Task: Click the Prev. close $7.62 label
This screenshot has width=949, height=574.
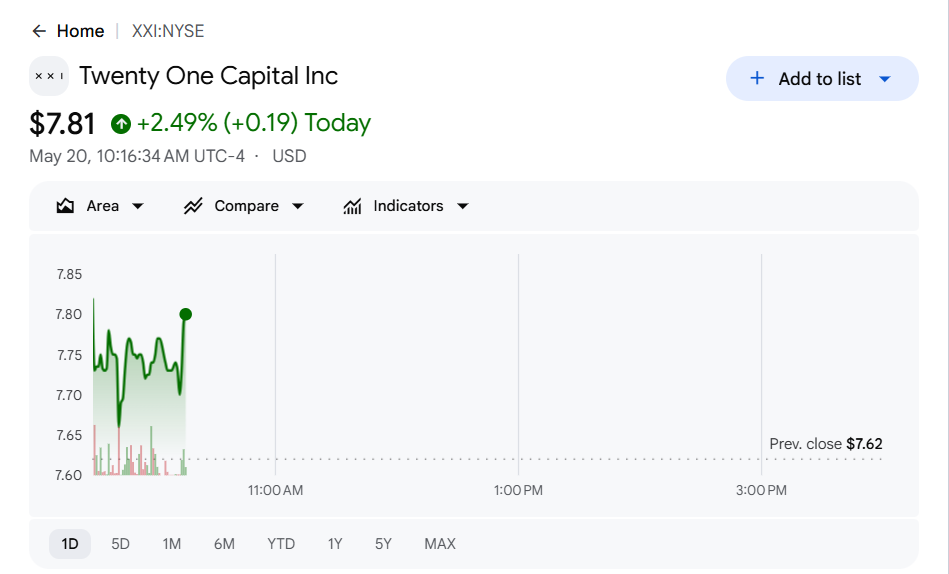Action: pyautogui.click(x=826, y=444)
